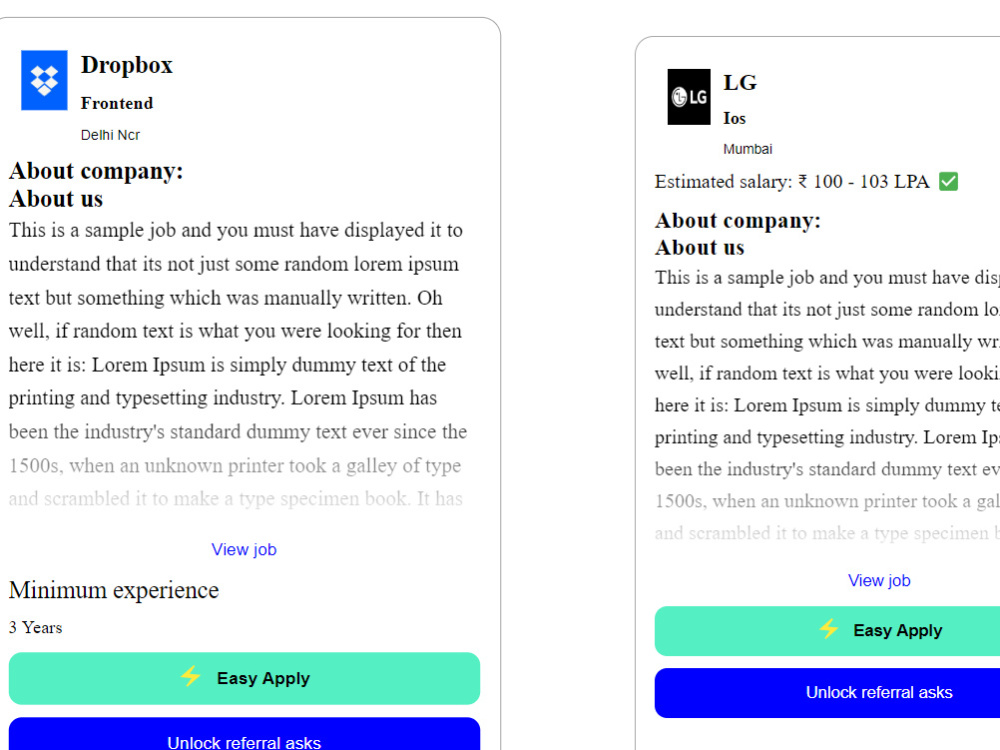
Task: Click the 3 Years experience value
Action: pyautogui.click(x=36, y=628)
